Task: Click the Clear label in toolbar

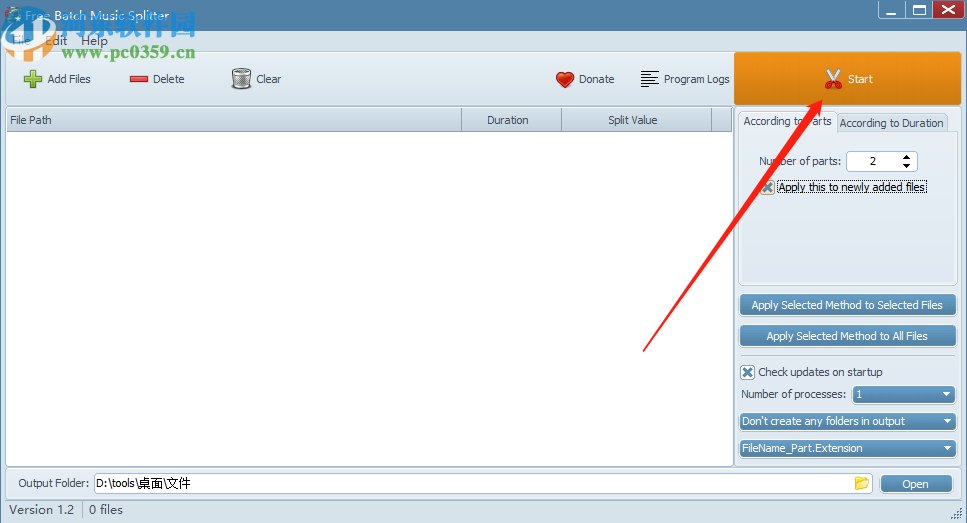Action: click(x=268, y=79)
